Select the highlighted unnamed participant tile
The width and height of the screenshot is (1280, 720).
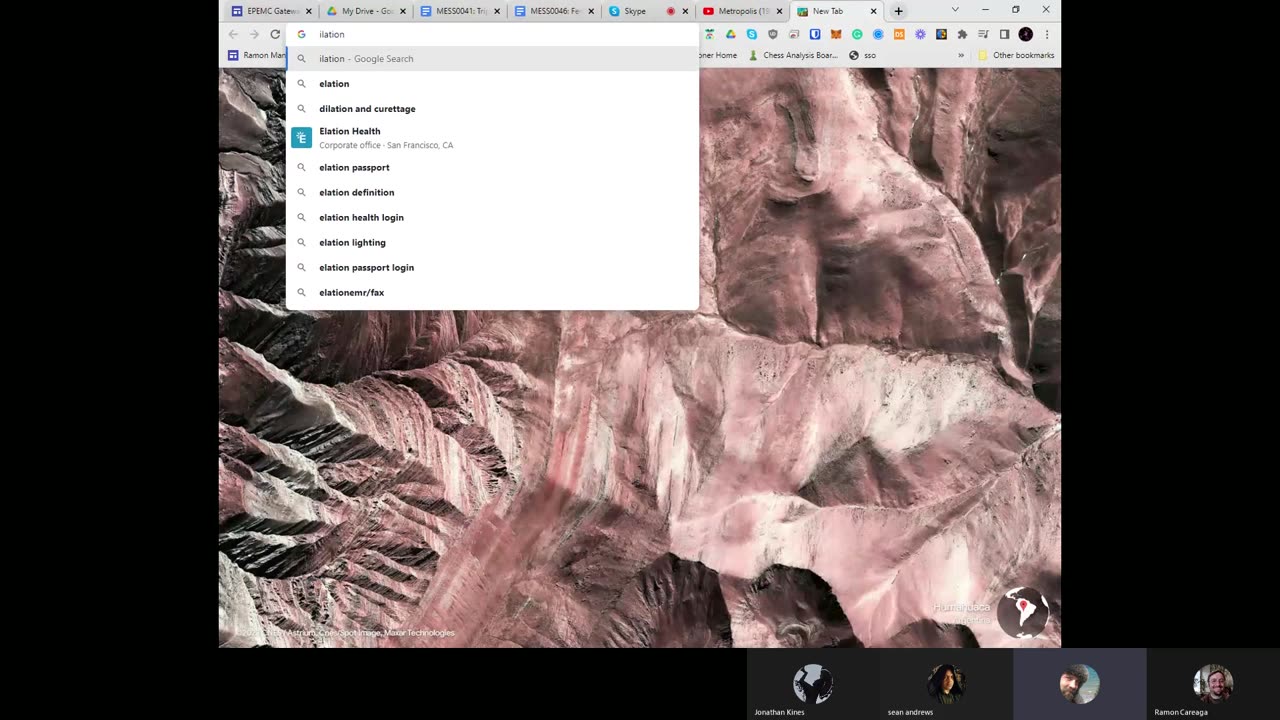1080,684
